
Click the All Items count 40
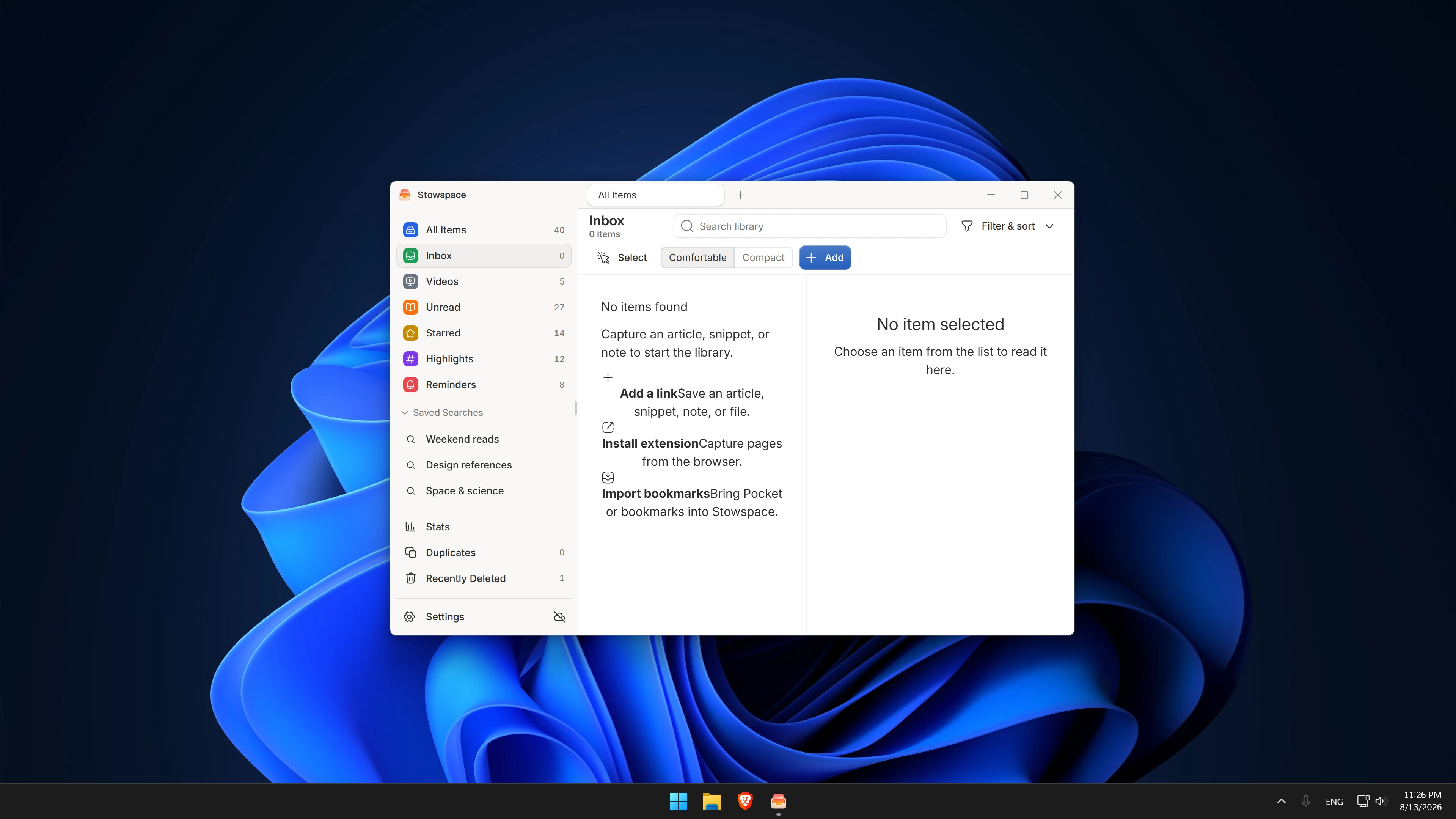[559, 230]
